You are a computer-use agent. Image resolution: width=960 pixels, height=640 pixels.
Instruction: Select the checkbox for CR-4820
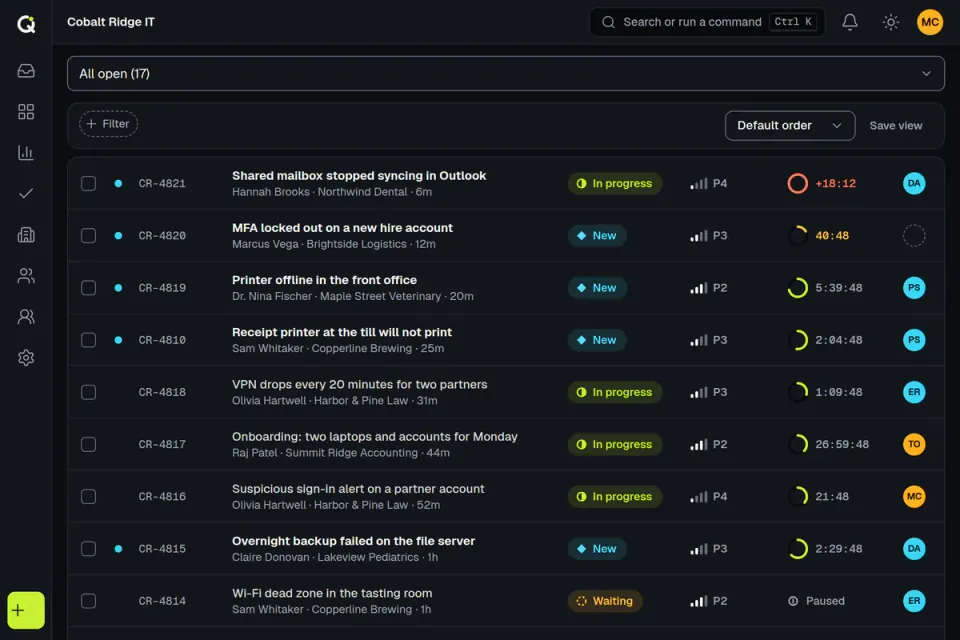tap(89, 235)
